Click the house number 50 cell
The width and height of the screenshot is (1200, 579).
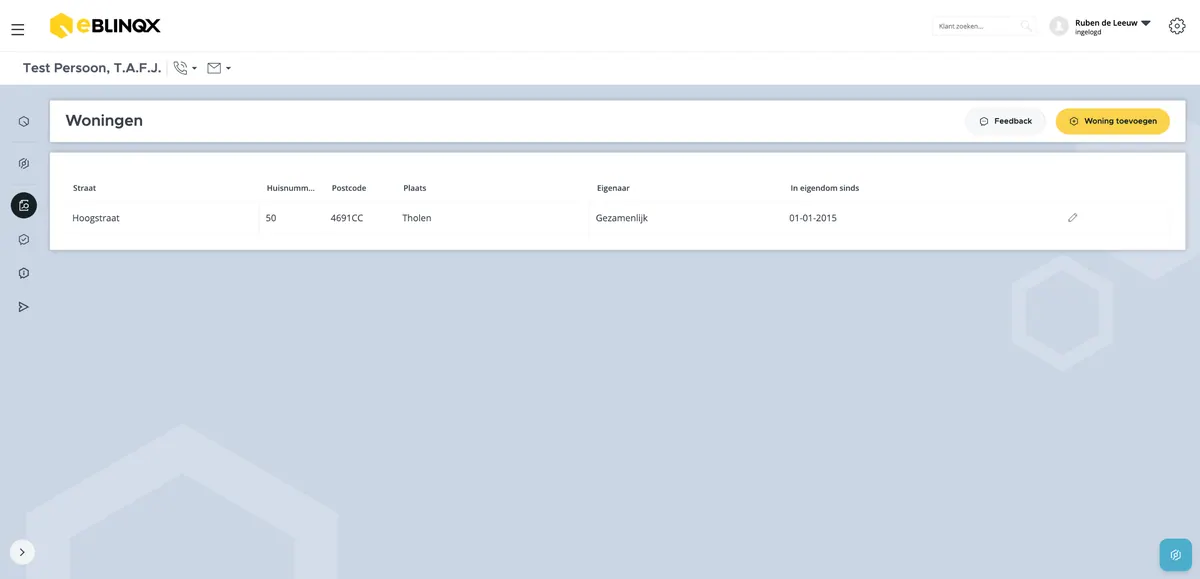tap(271, 218)
